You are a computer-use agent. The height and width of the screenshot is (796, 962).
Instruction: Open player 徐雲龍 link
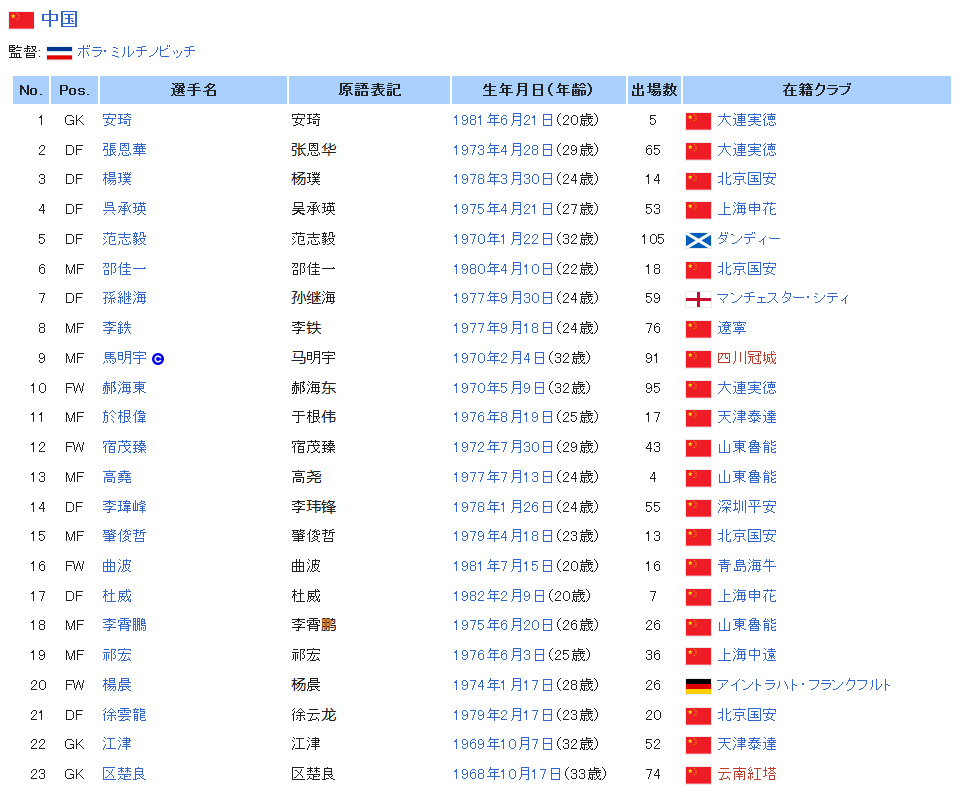click(124, 715)
